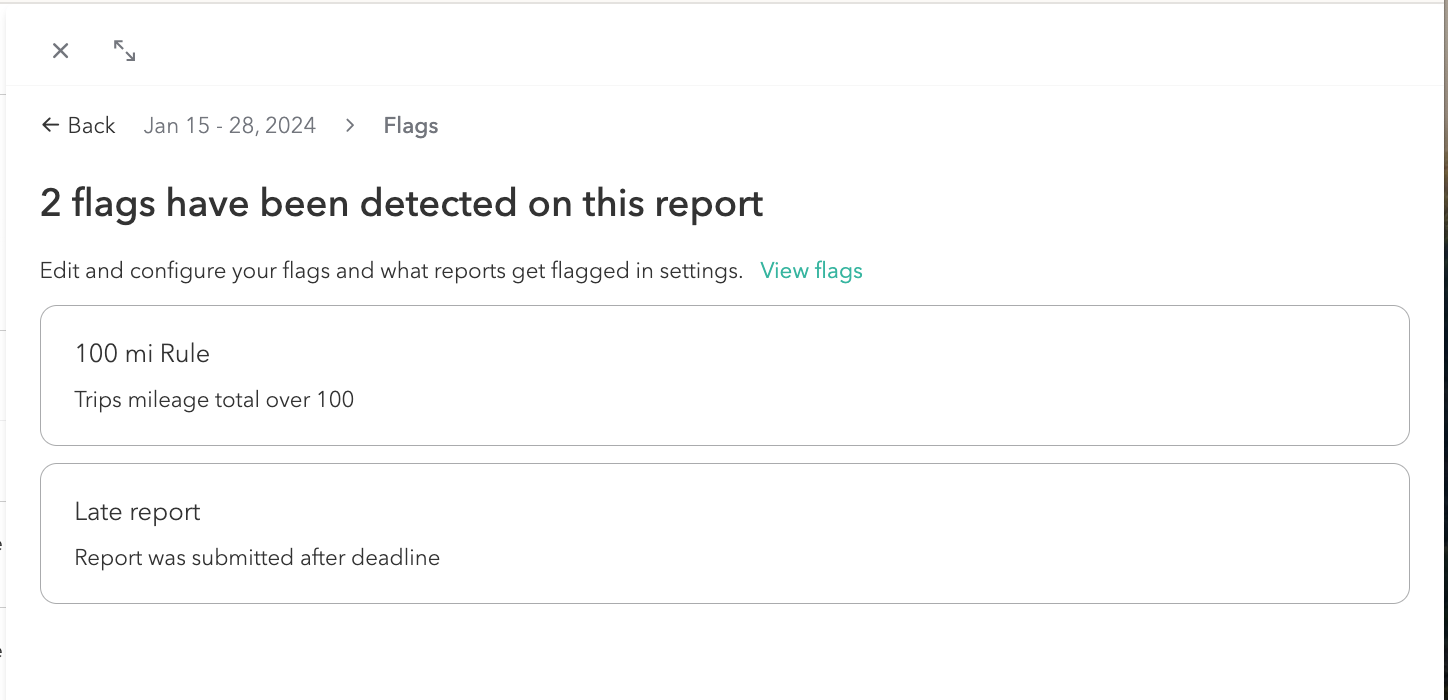Click the arrow icon next to the close button
This screenshot has height=700, width=1448.
click(124, 50)
